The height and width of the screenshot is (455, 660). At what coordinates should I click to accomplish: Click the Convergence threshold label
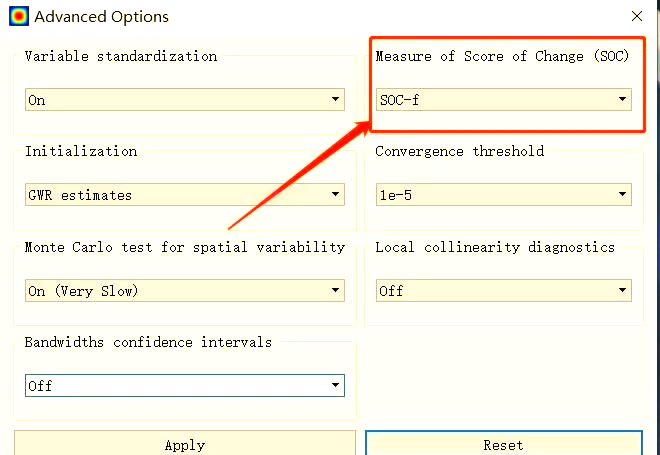(x=460, y=151)
